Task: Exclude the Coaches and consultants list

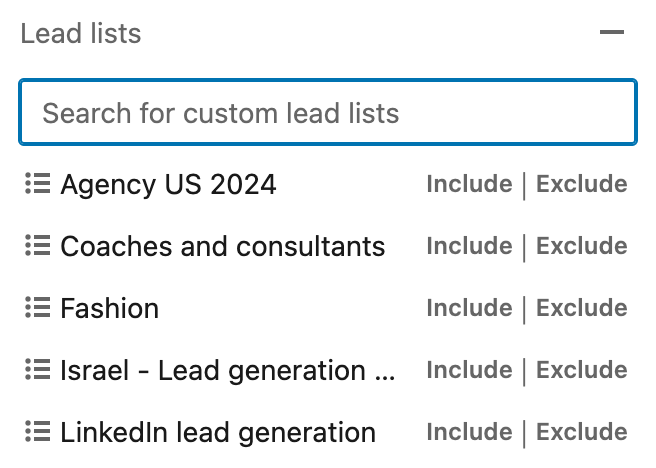Action: pyautogui.click(x=582, y=246)
